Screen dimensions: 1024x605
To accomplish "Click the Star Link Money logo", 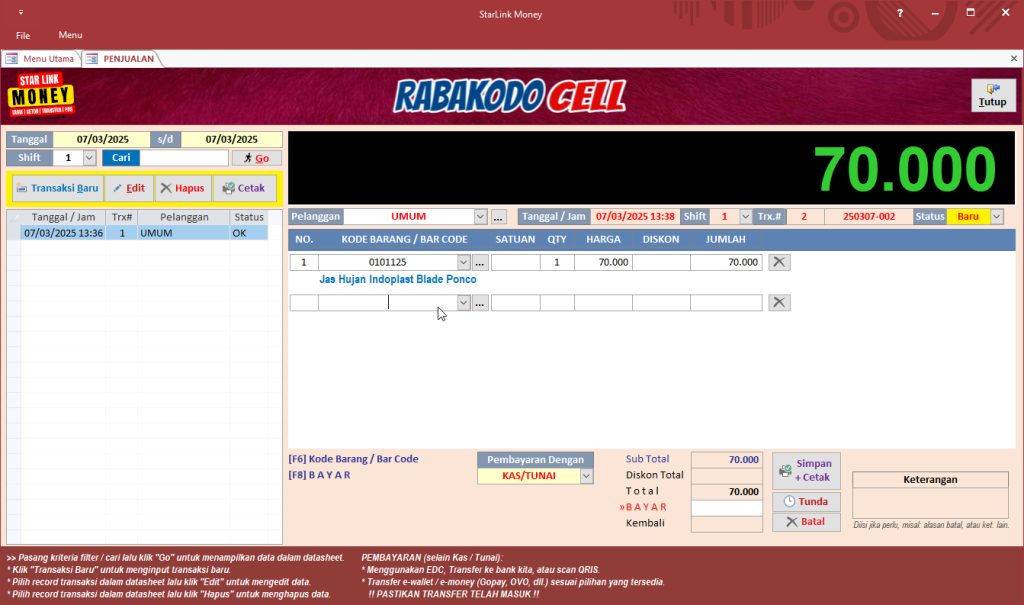I will click(40, 96).
